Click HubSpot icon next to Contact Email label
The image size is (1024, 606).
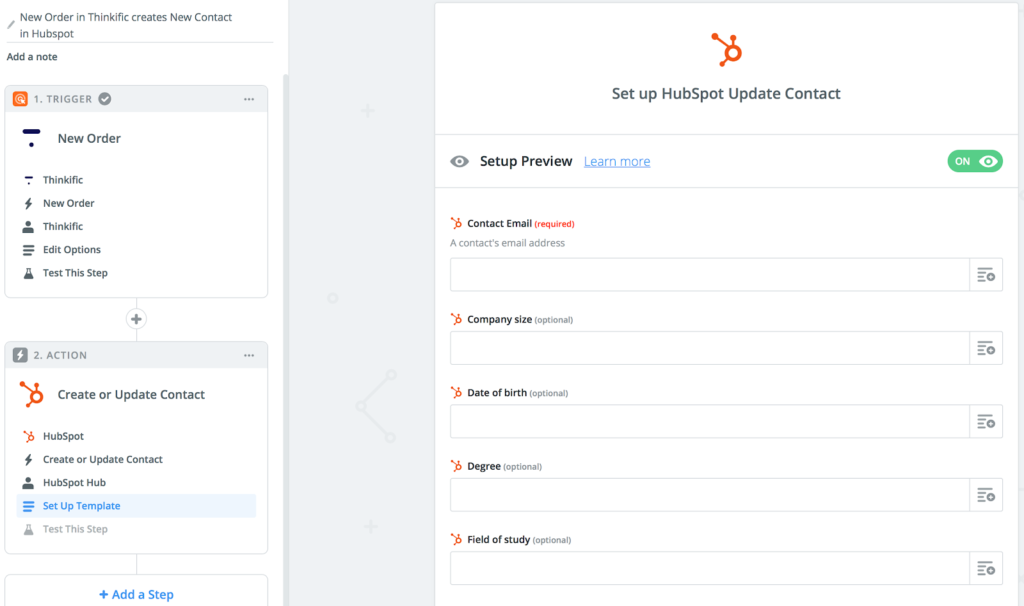click(x=456, y=223)
